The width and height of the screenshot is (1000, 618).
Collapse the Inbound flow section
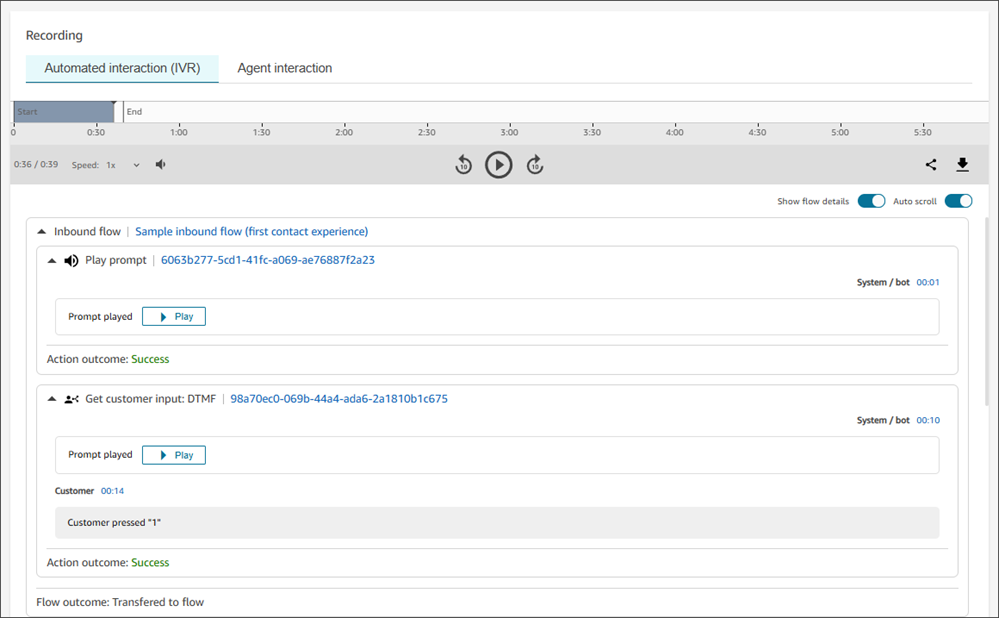41,232
